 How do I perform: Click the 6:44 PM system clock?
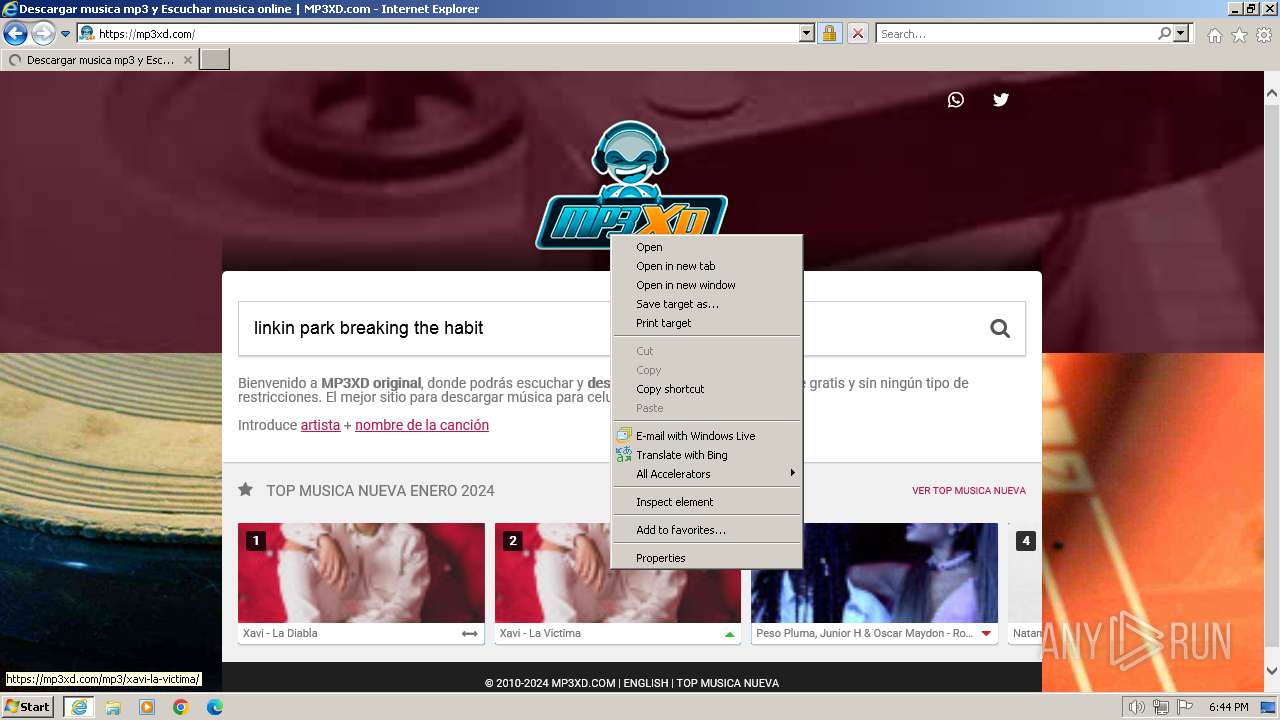click(x=1228, y=707)
